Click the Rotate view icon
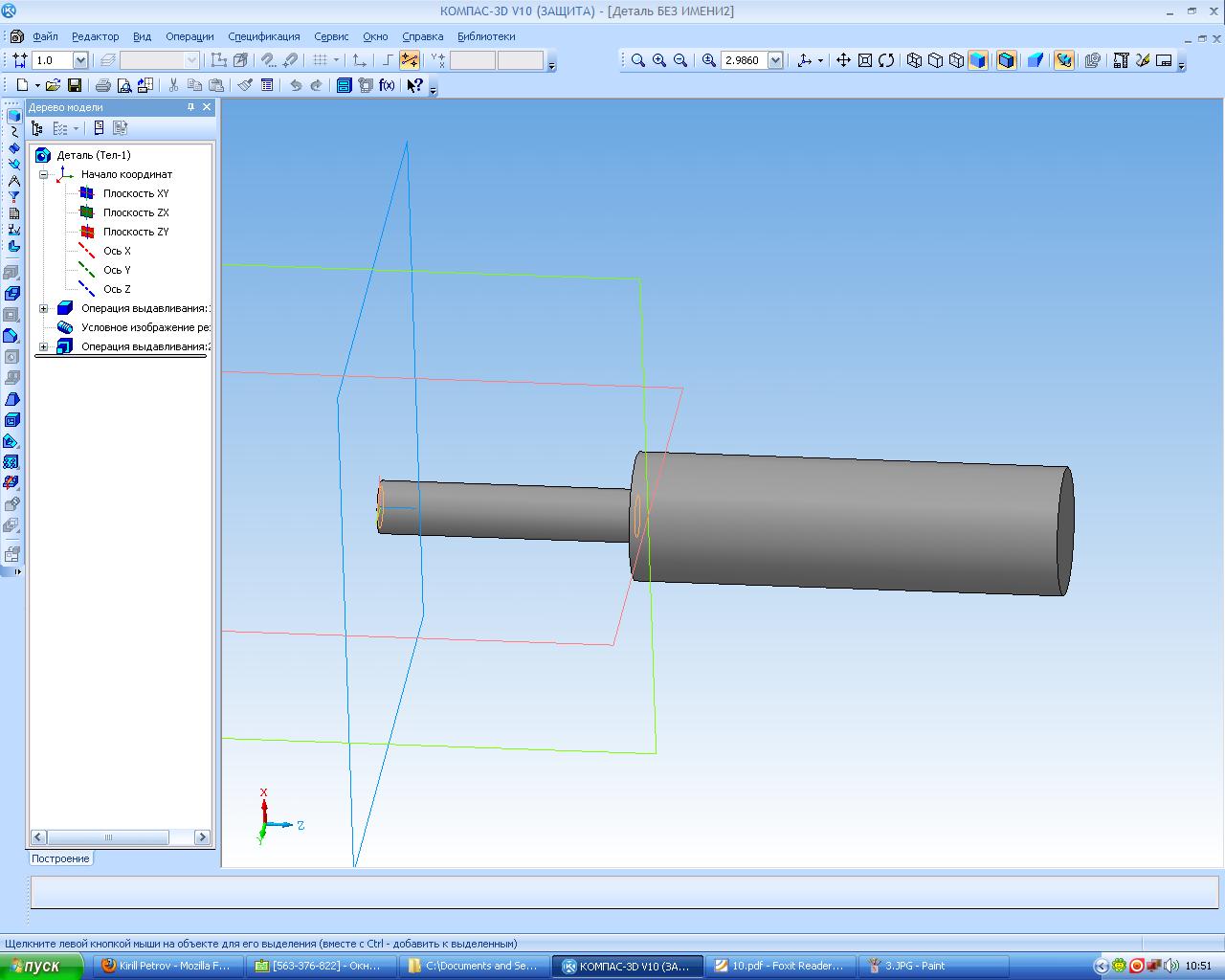This screenshot has height=980, width=1225. pos(886,60)
